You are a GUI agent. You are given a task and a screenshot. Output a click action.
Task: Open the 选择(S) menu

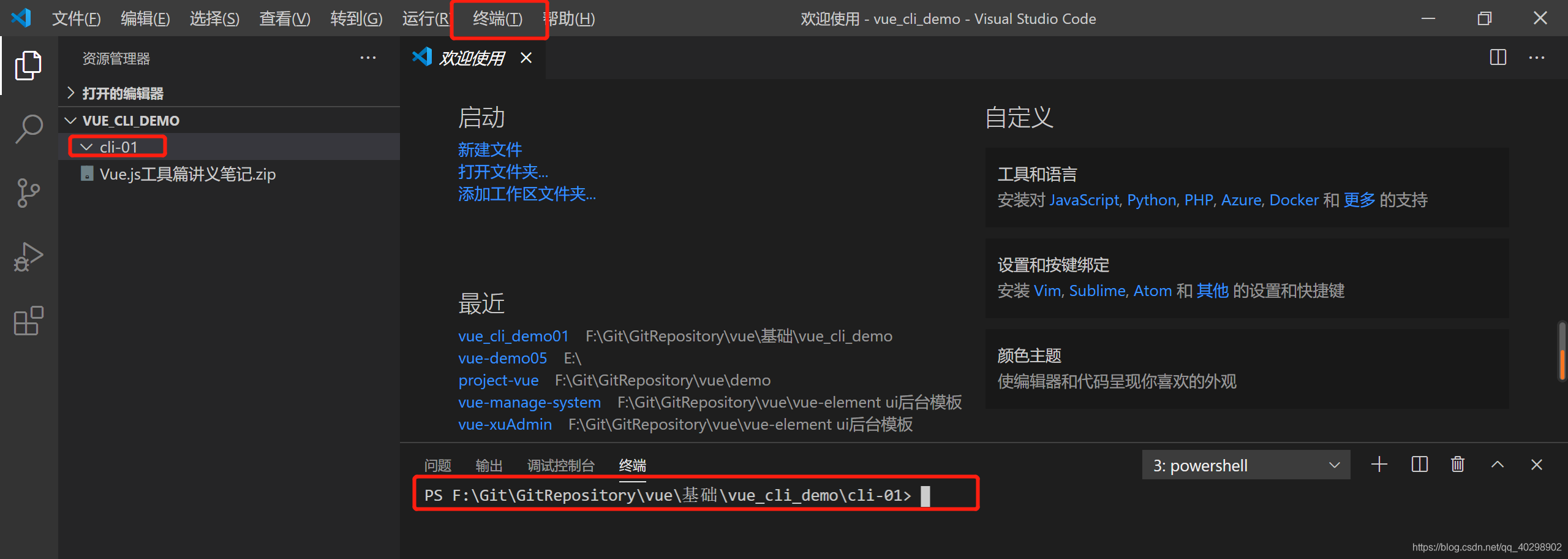click(215, 19)
